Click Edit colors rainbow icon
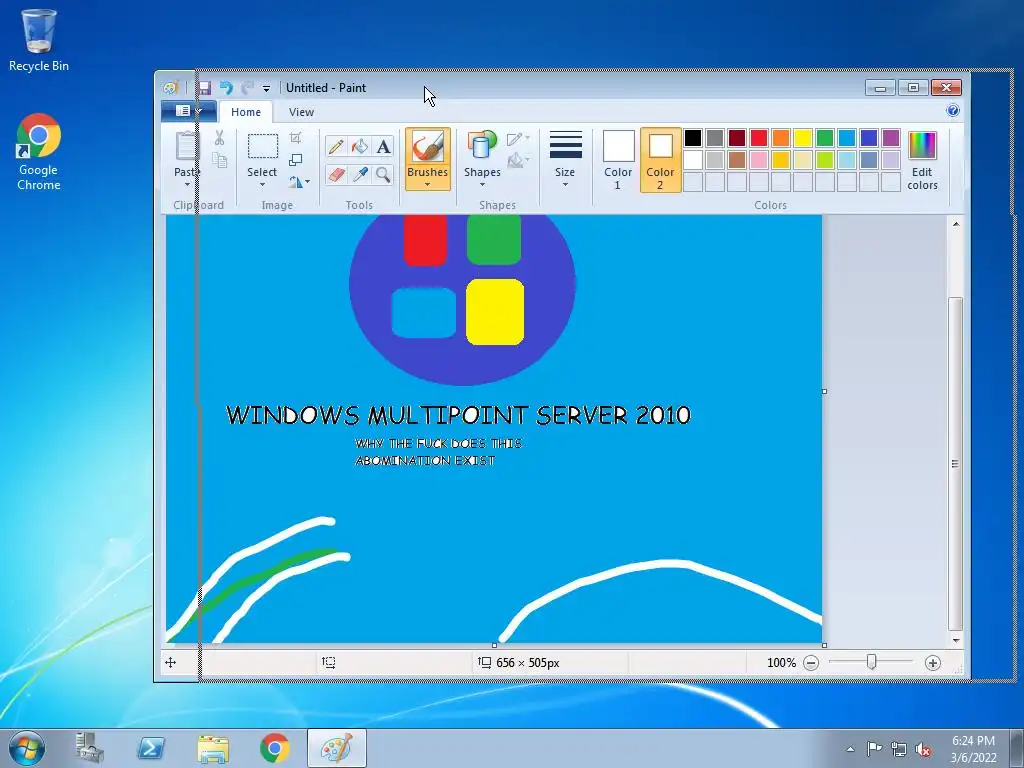1024x768 pixels. 922,146
